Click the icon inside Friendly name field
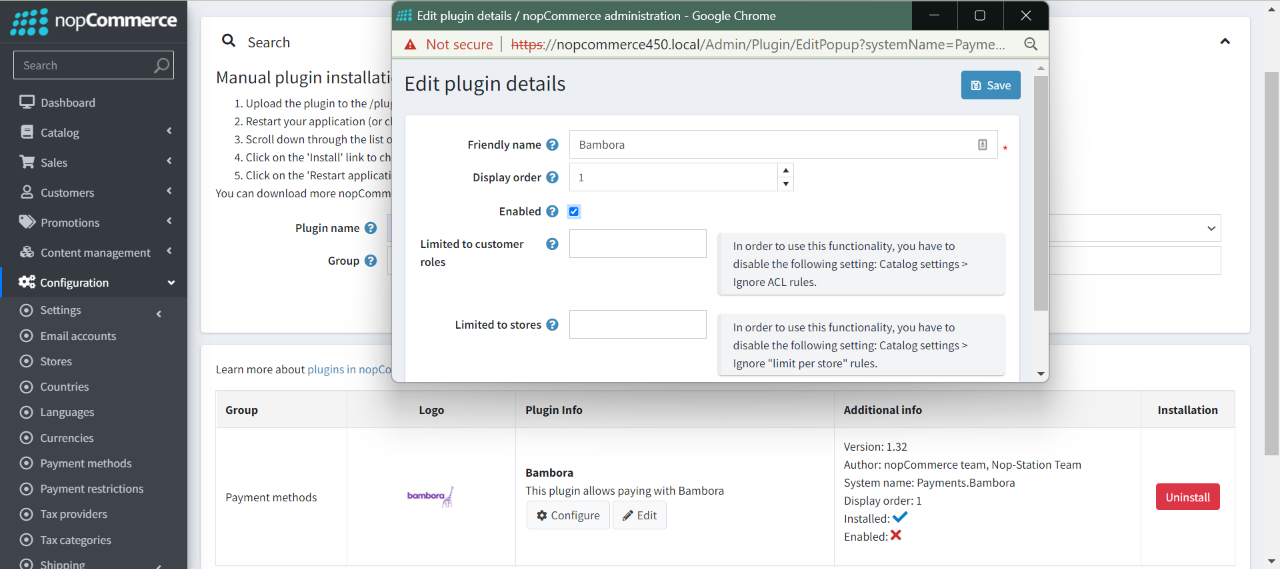Viewport: 1280px width, 569px height. [982, 145]
